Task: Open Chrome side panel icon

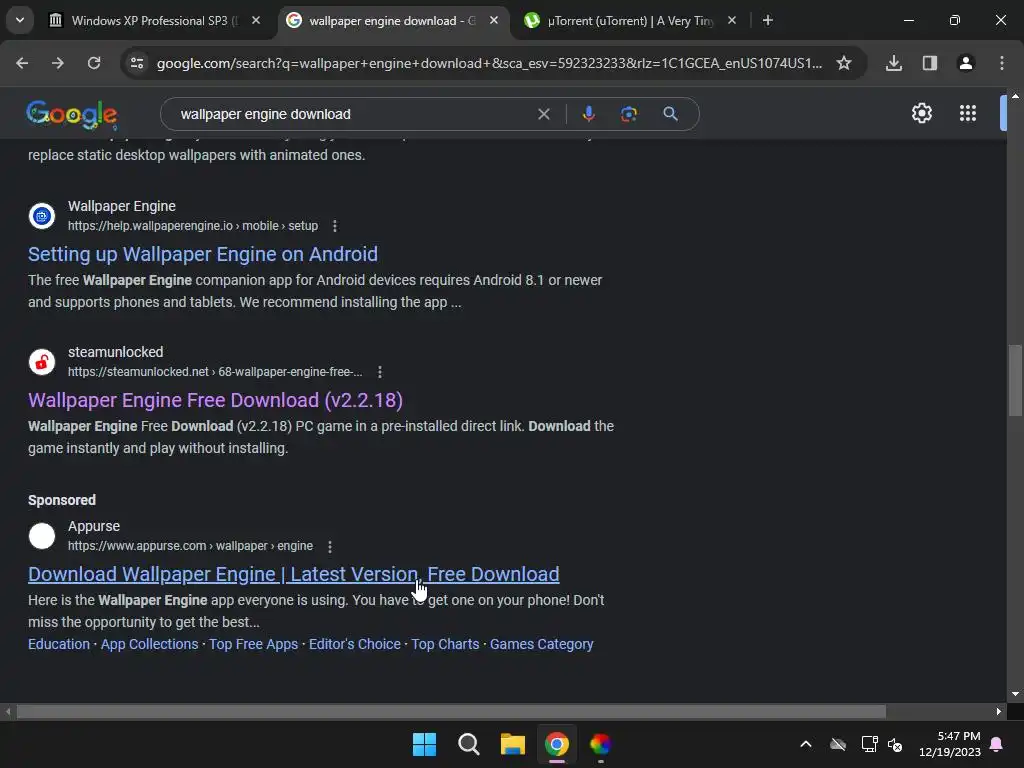Action: pyautogui.click(x=930, y=63)
